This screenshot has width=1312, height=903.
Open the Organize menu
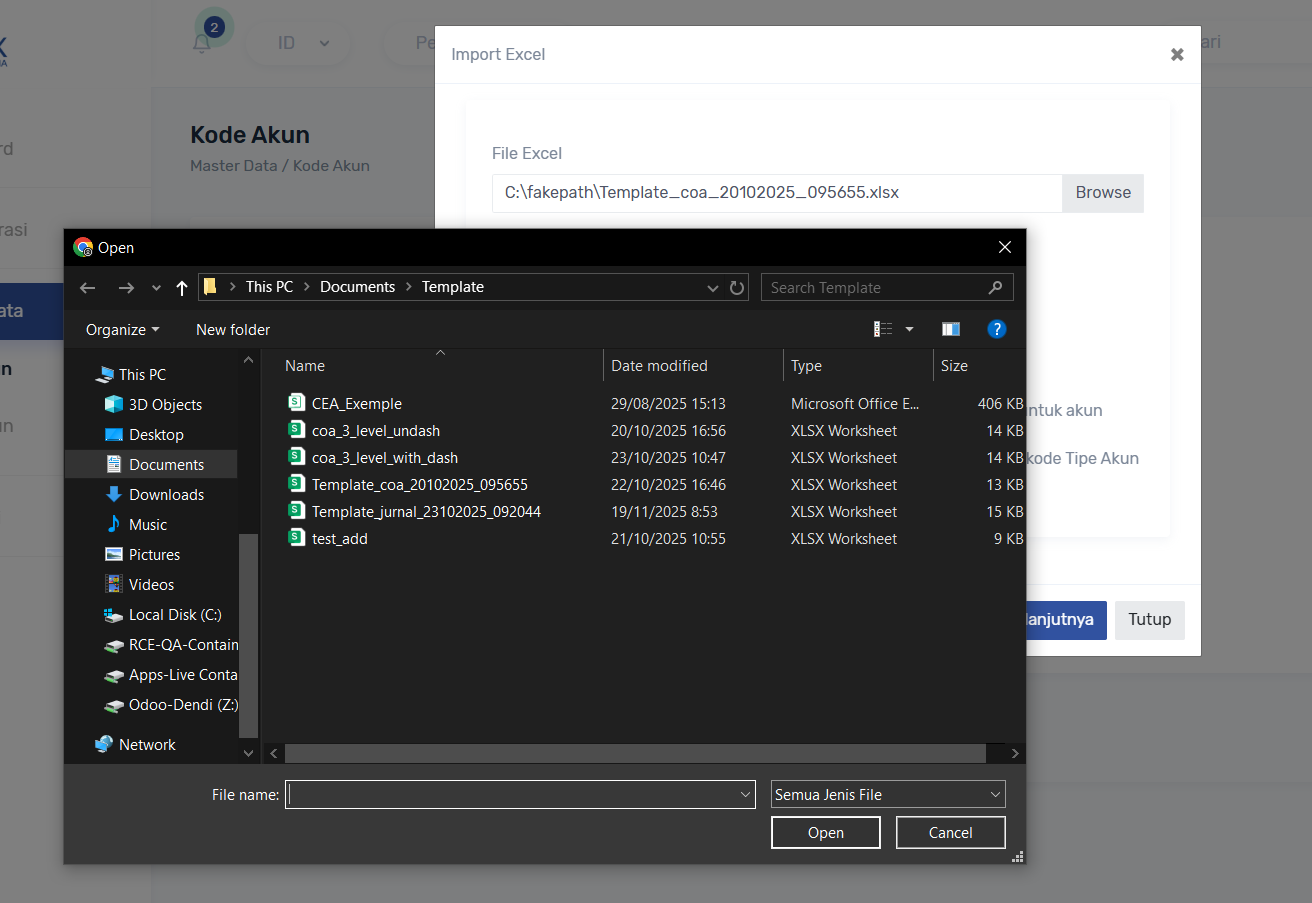(122, 330)
